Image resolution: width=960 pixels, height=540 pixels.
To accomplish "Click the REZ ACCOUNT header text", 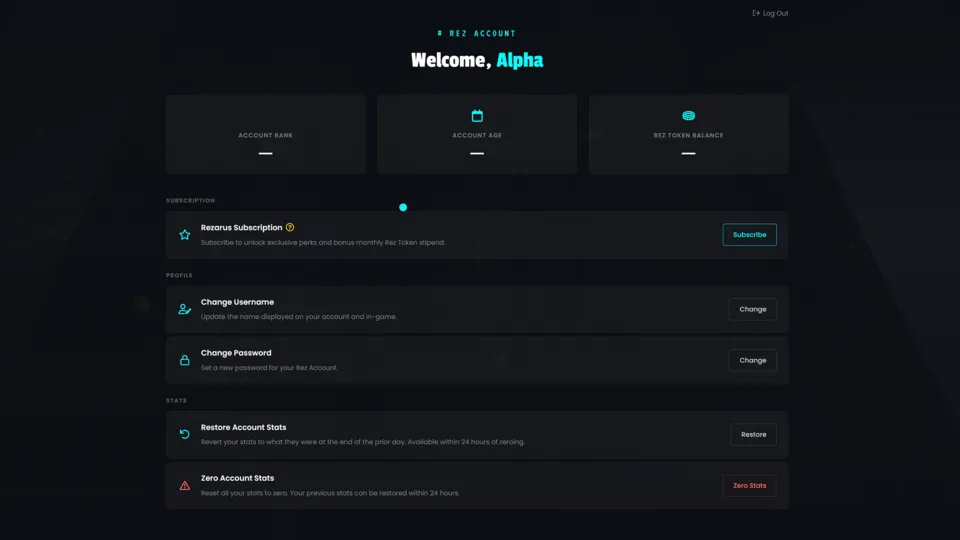I will (482, 34).
